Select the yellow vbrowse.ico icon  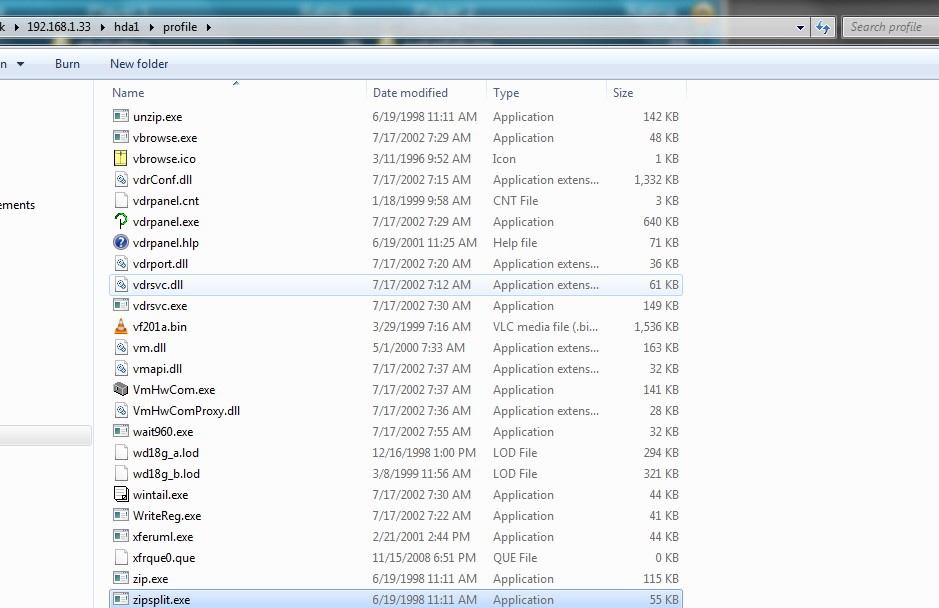[x=122, y=159]
